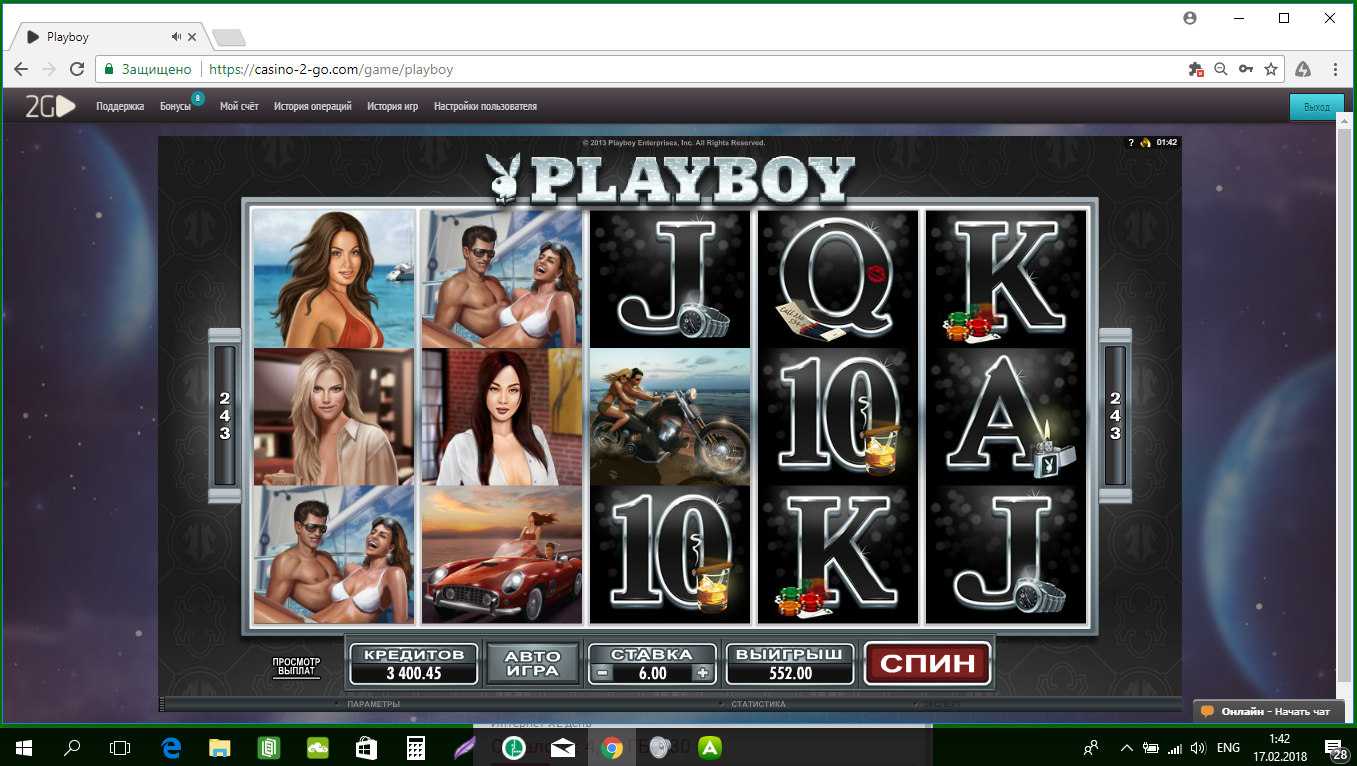
Task: Click the СТАВКА 6.00 bet value
Action: pos(652,674)
